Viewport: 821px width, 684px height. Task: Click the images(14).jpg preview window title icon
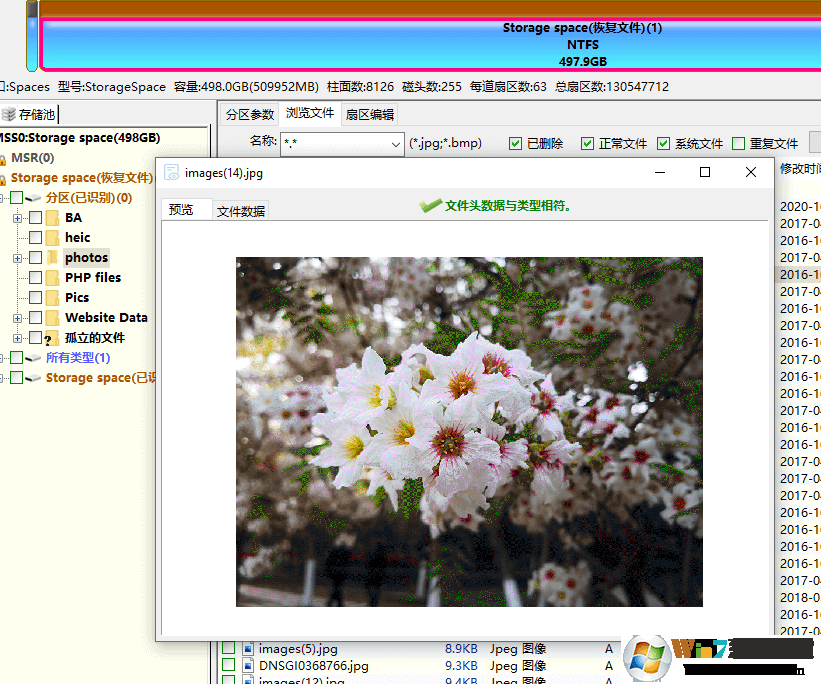coord(171,172)
